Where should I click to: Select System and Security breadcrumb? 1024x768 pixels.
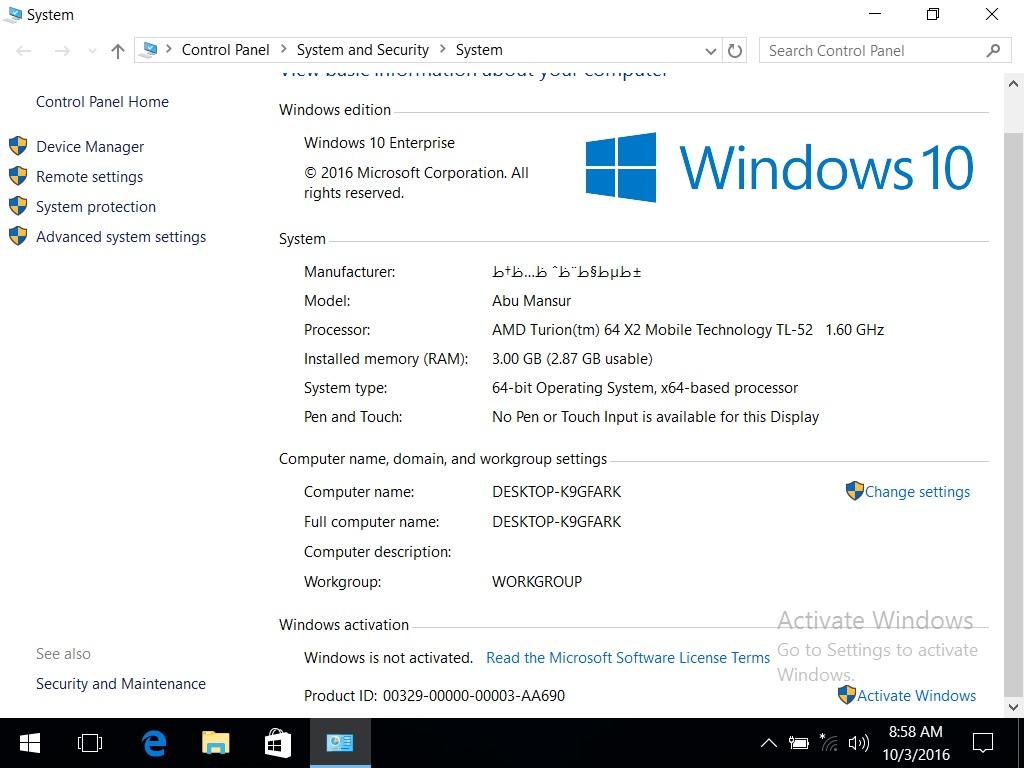[362, 50]
